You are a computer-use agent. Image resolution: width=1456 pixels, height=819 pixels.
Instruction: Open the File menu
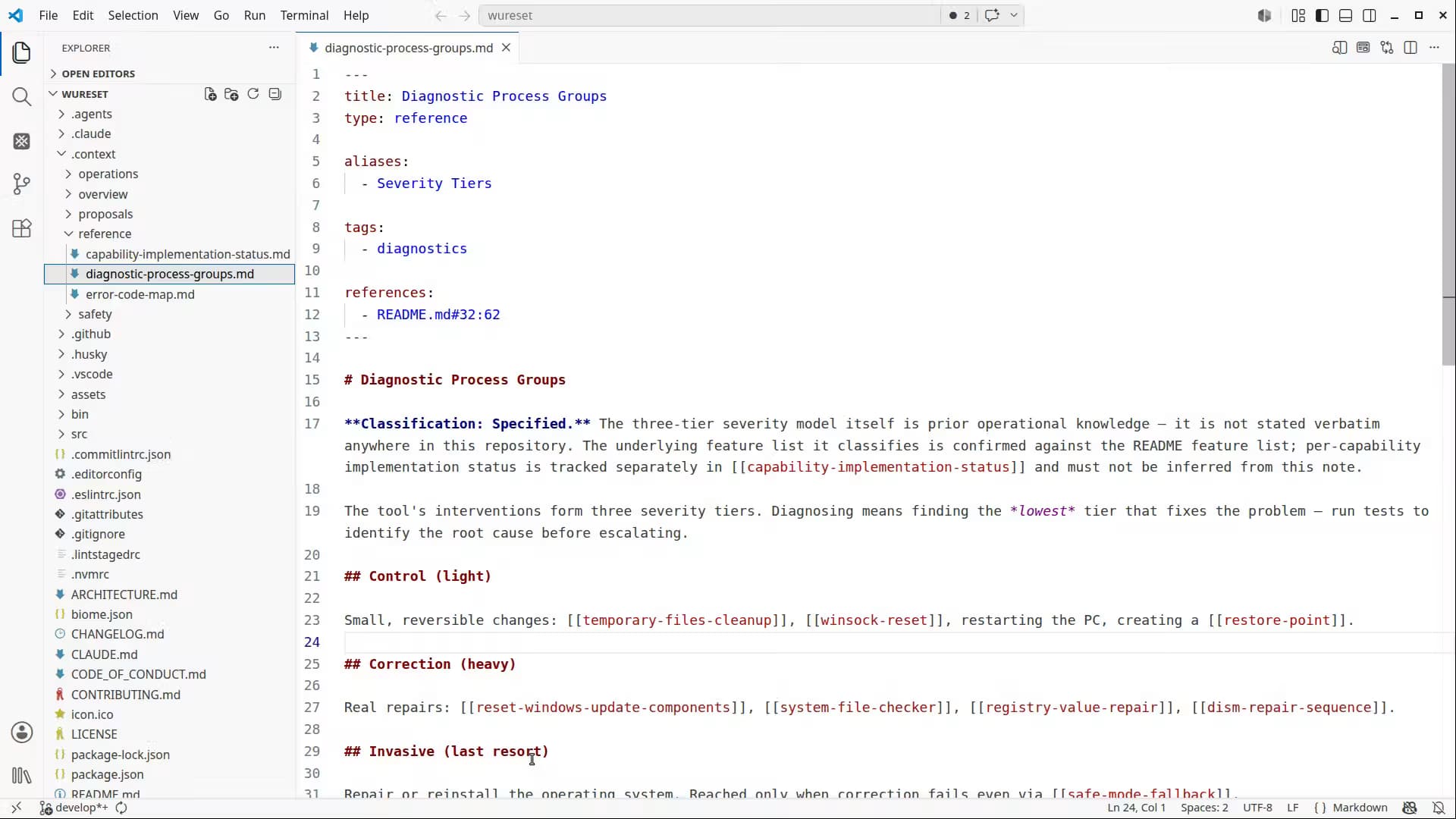[48, 15]
